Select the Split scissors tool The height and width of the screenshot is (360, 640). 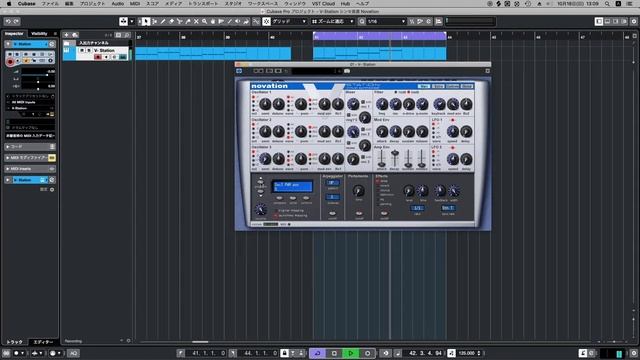point(179,21)
